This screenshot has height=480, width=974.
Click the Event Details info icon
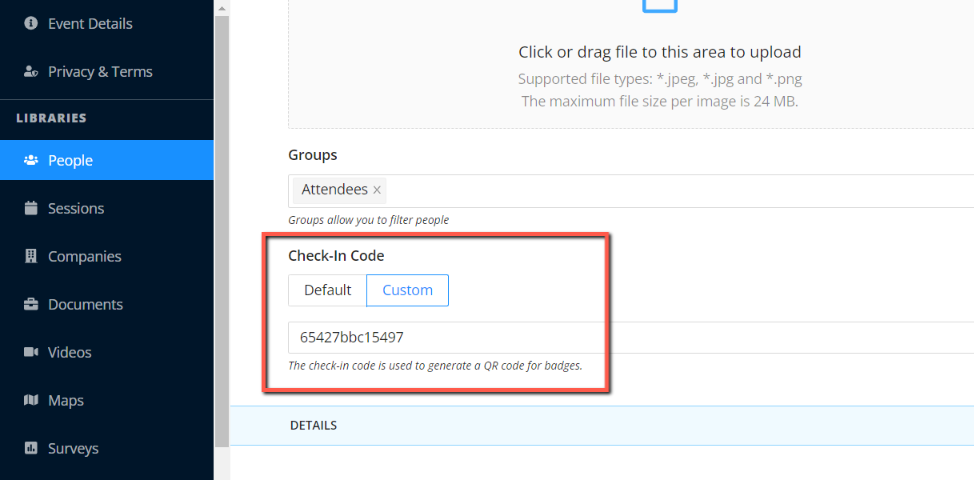pos(31,24)
